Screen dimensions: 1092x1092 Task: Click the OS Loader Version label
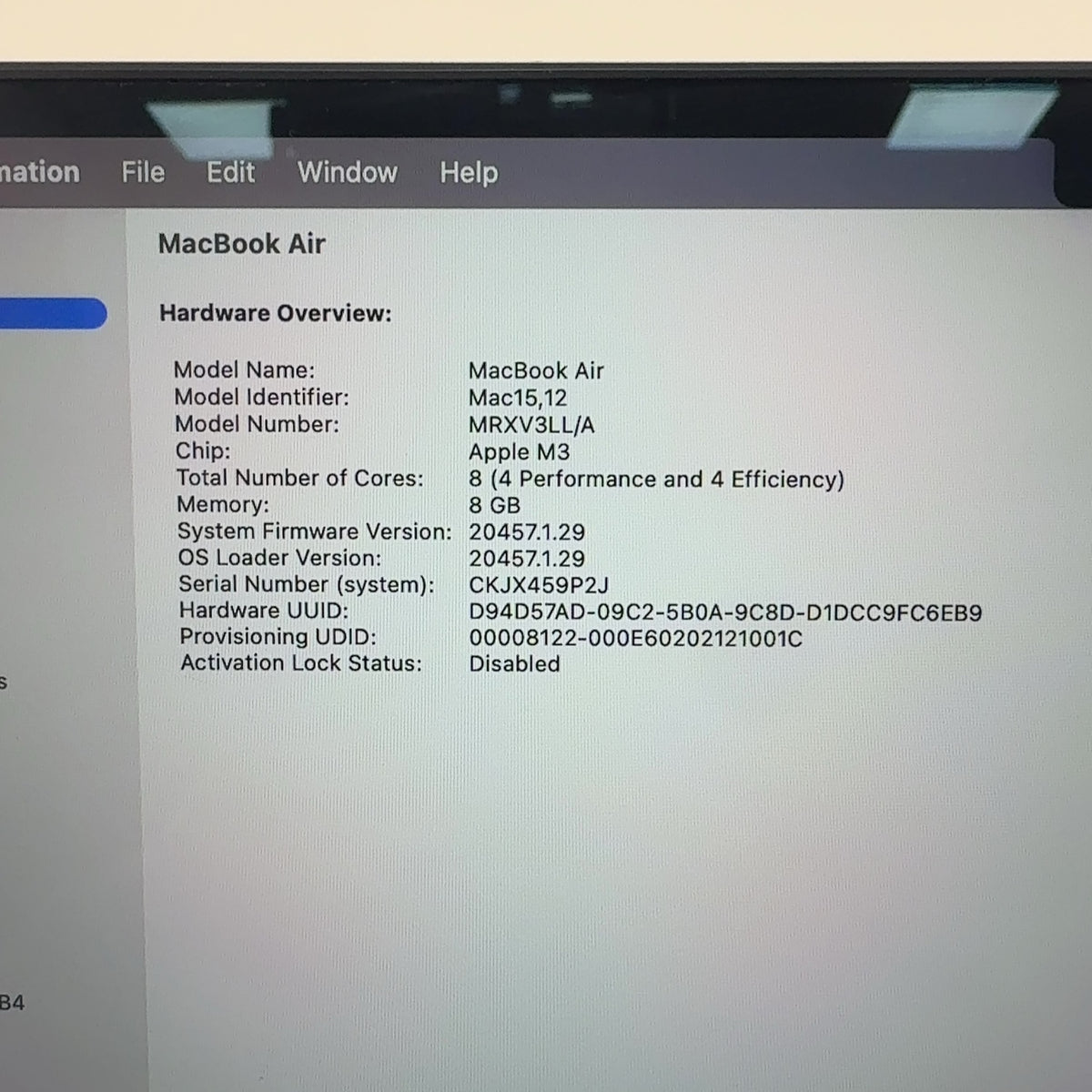tap(279, 558)
